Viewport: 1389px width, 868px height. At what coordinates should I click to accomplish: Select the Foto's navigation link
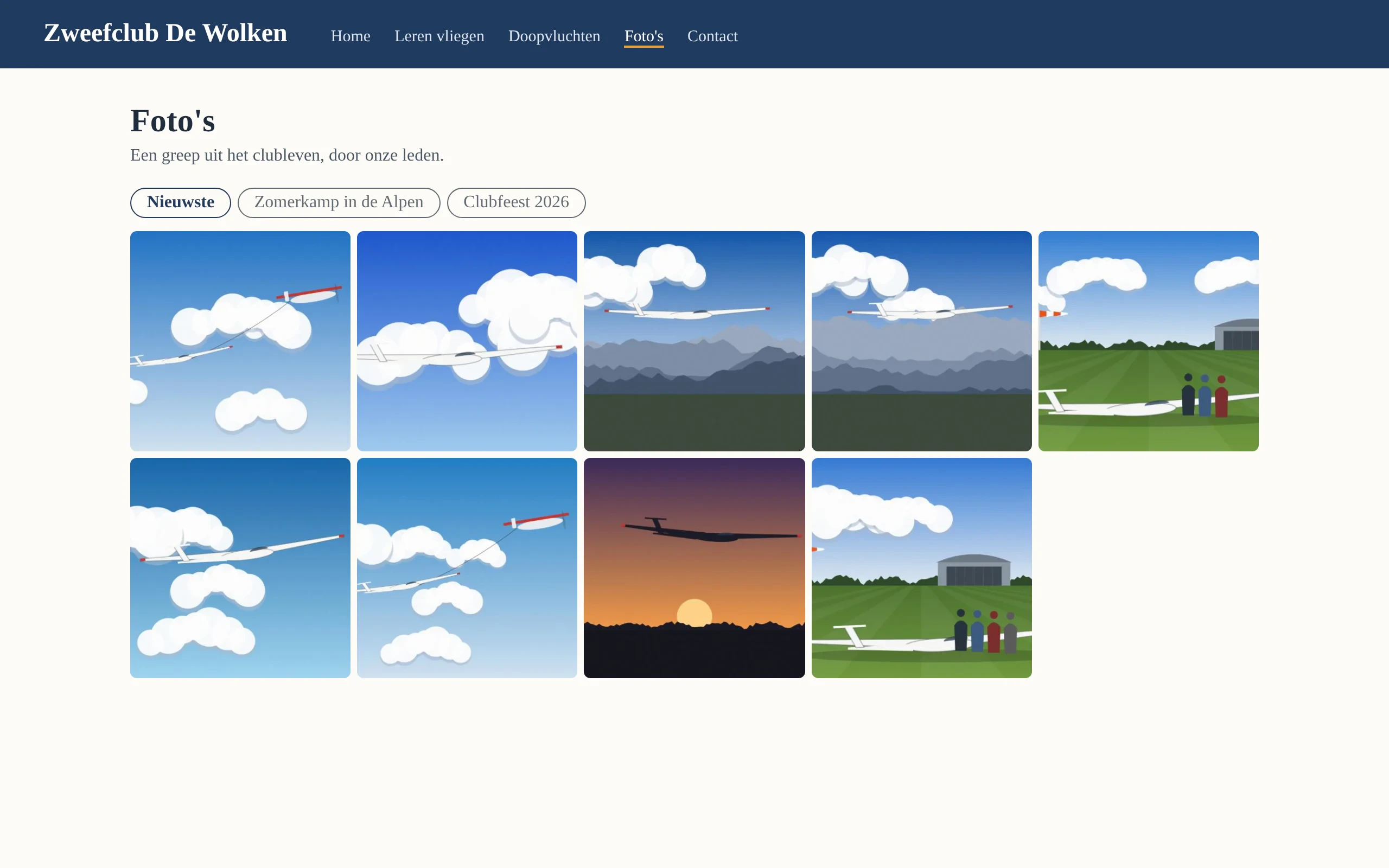click(643, 36)
